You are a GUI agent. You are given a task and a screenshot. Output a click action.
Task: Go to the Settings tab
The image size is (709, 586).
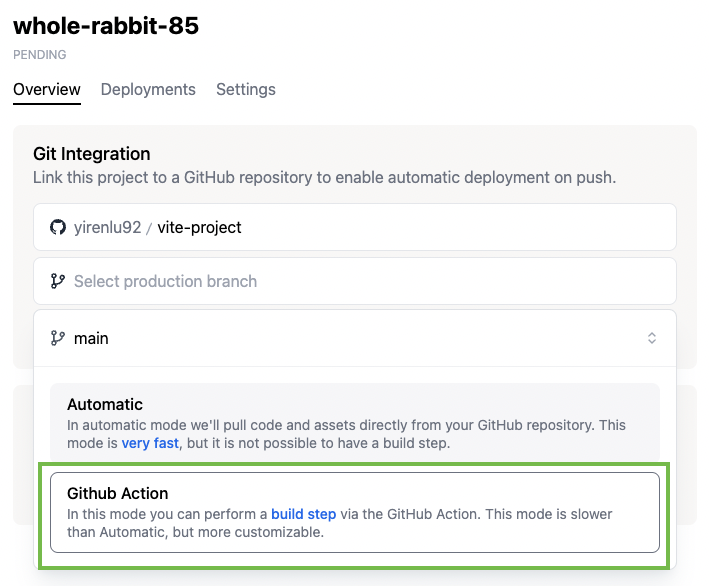pyautogui.click(x=246, y=89)
